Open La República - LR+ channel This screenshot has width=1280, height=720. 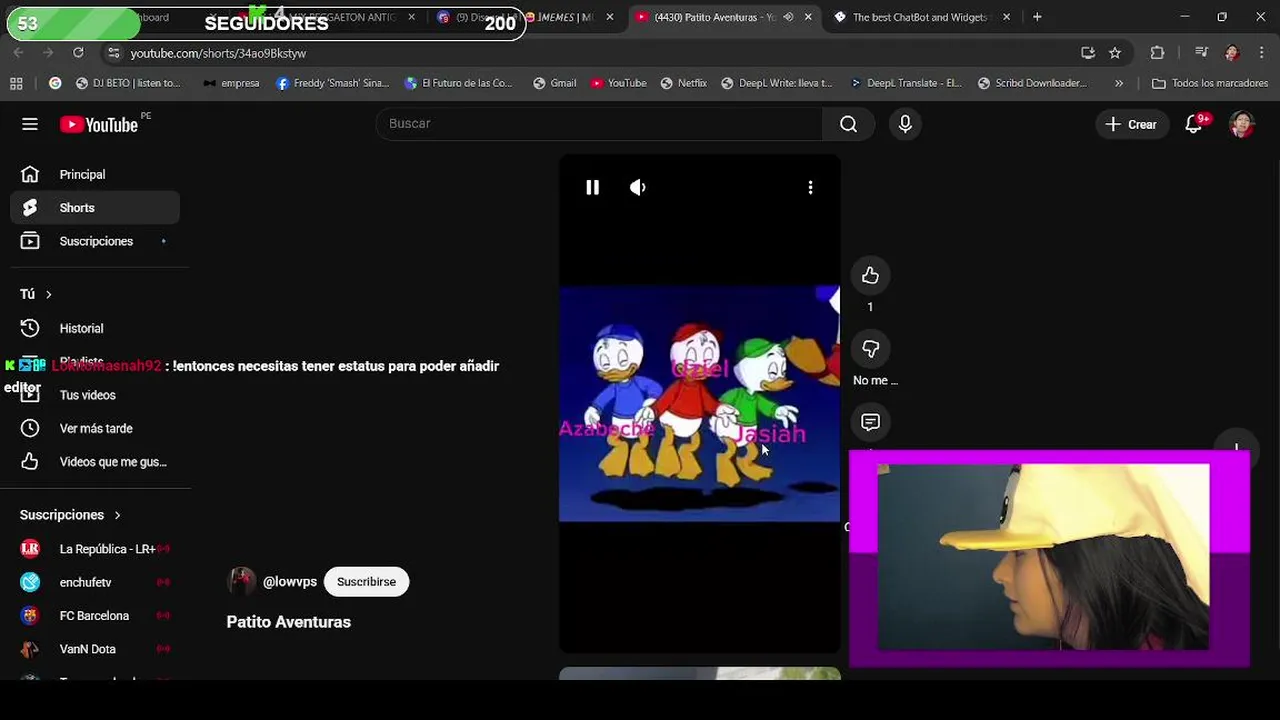coord(95,549)
